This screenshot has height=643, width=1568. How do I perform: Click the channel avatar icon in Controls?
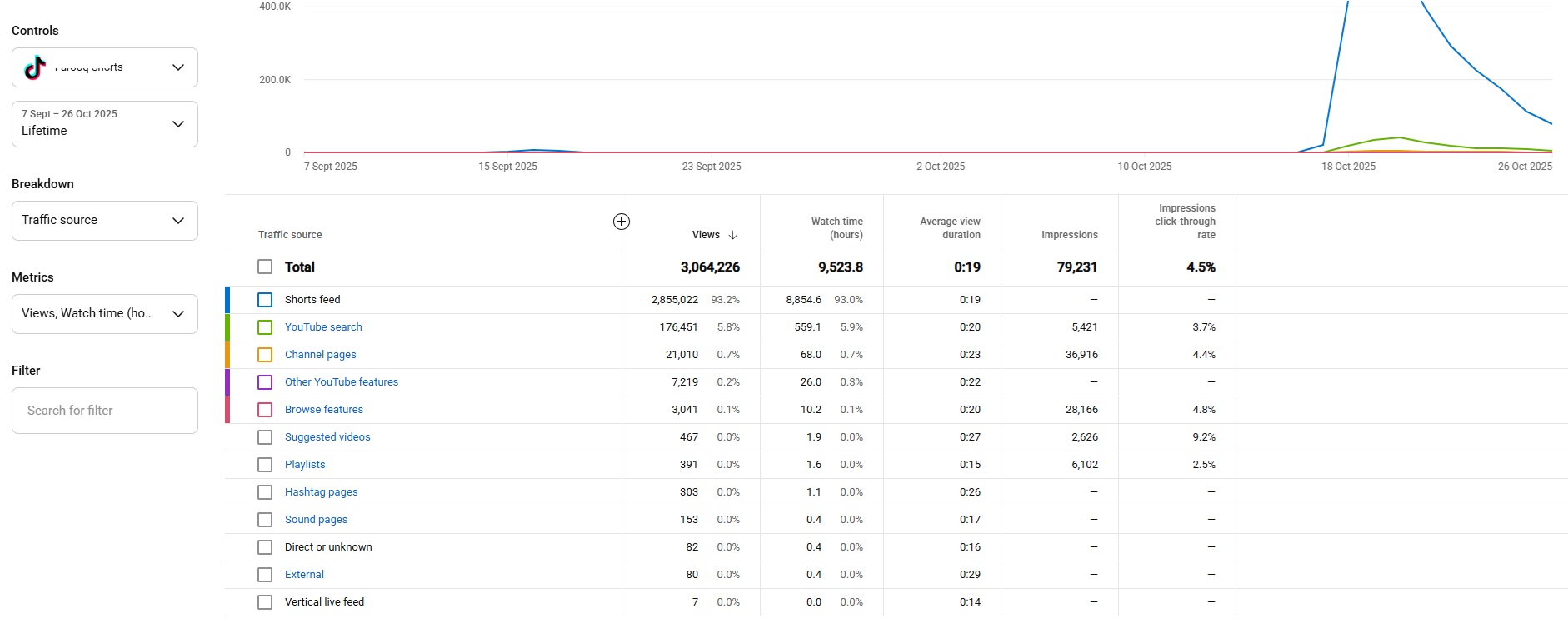(35, 67)
